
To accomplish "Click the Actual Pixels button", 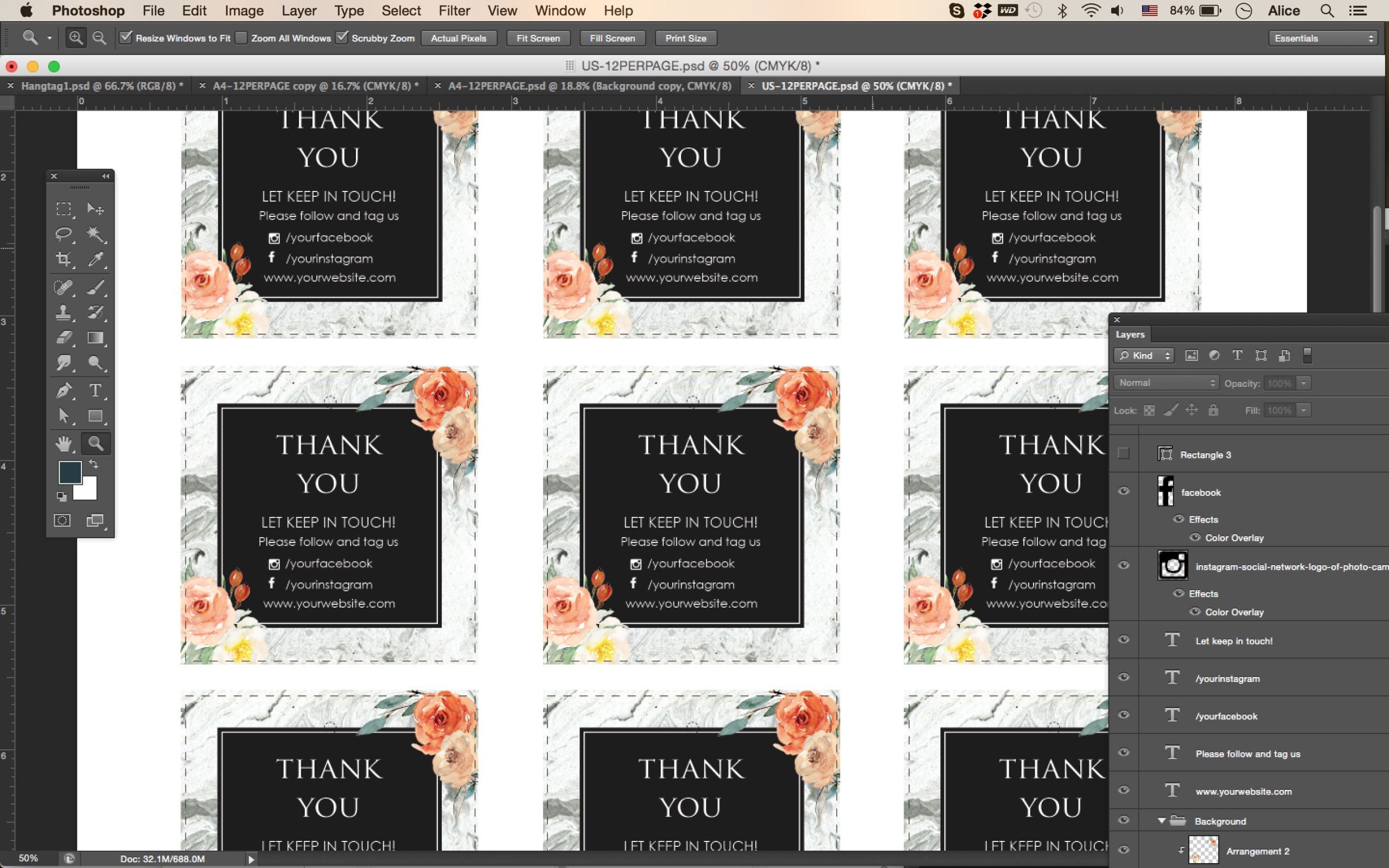I will click(458, 38).
